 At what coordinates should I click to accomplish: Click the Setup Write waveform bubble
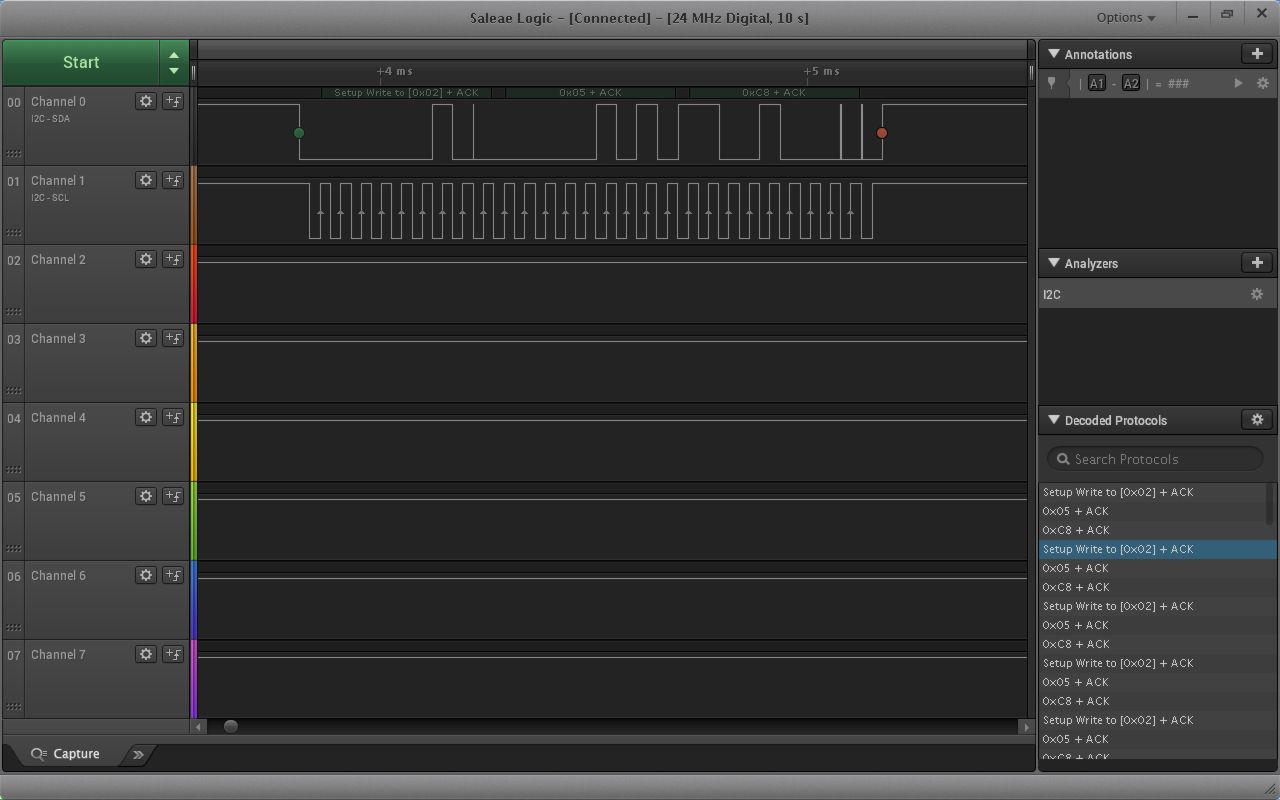(x=406, y=93)
